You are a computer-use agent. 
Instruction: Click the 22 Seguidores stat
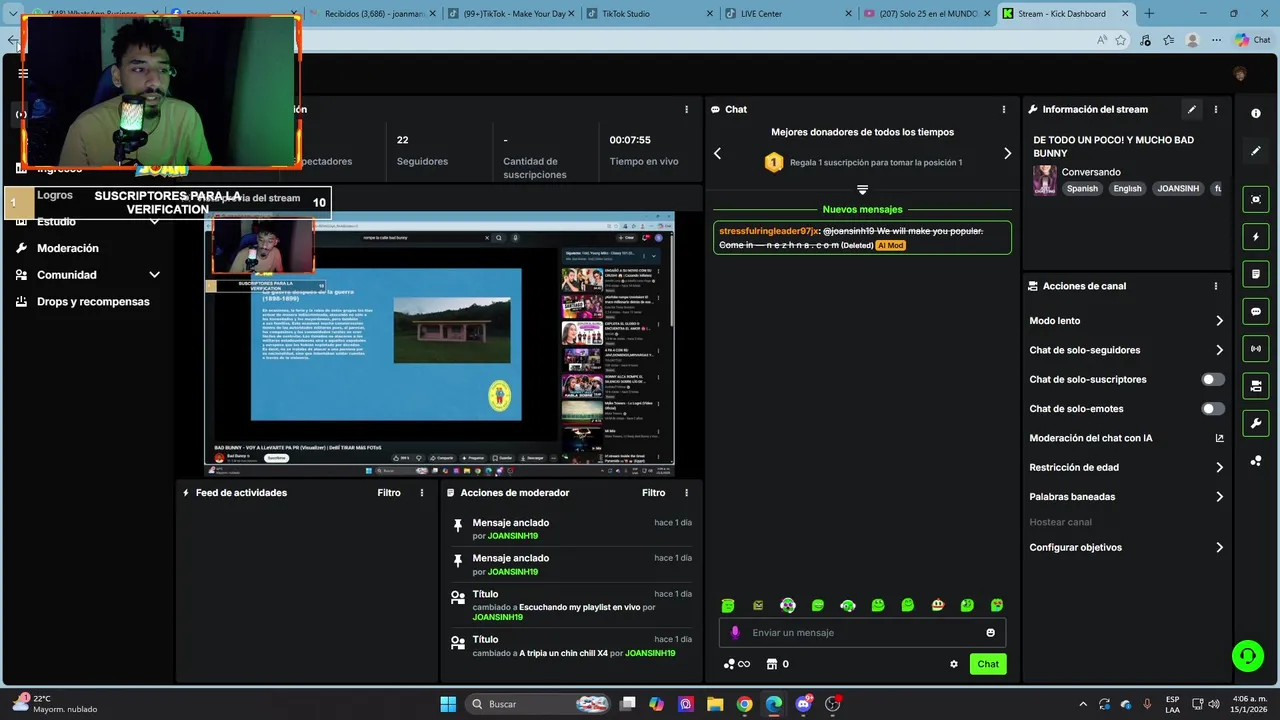point(422,150)
